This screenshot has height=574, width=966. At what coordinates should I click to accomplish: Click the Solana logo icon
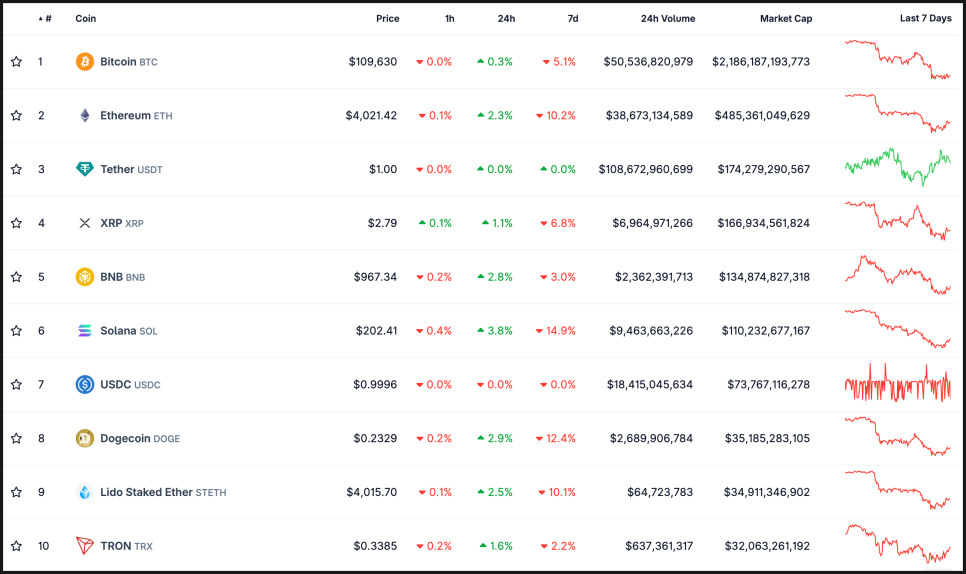point(85,331)
